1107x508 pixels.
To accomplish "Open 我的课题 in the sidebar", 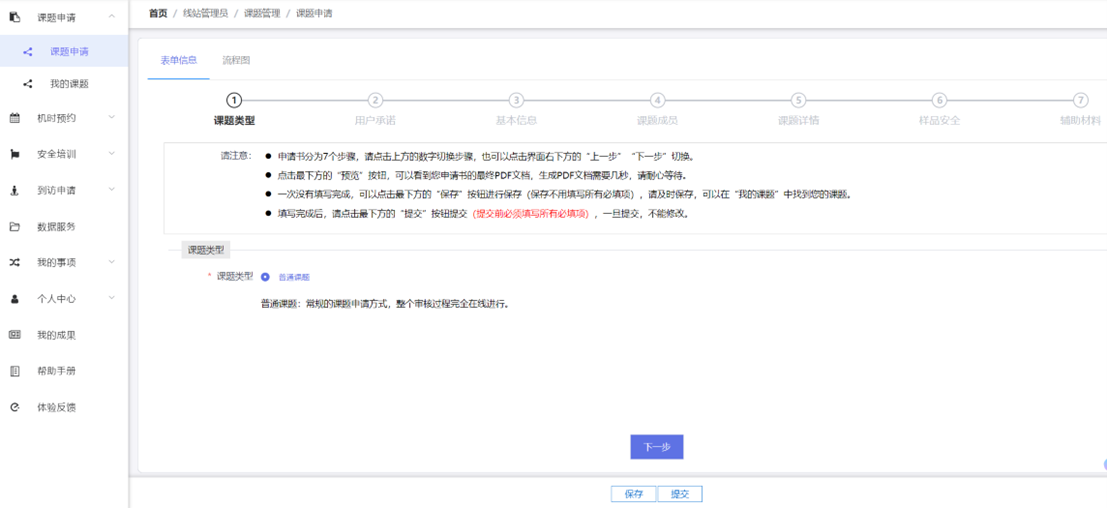I will 69,84.
